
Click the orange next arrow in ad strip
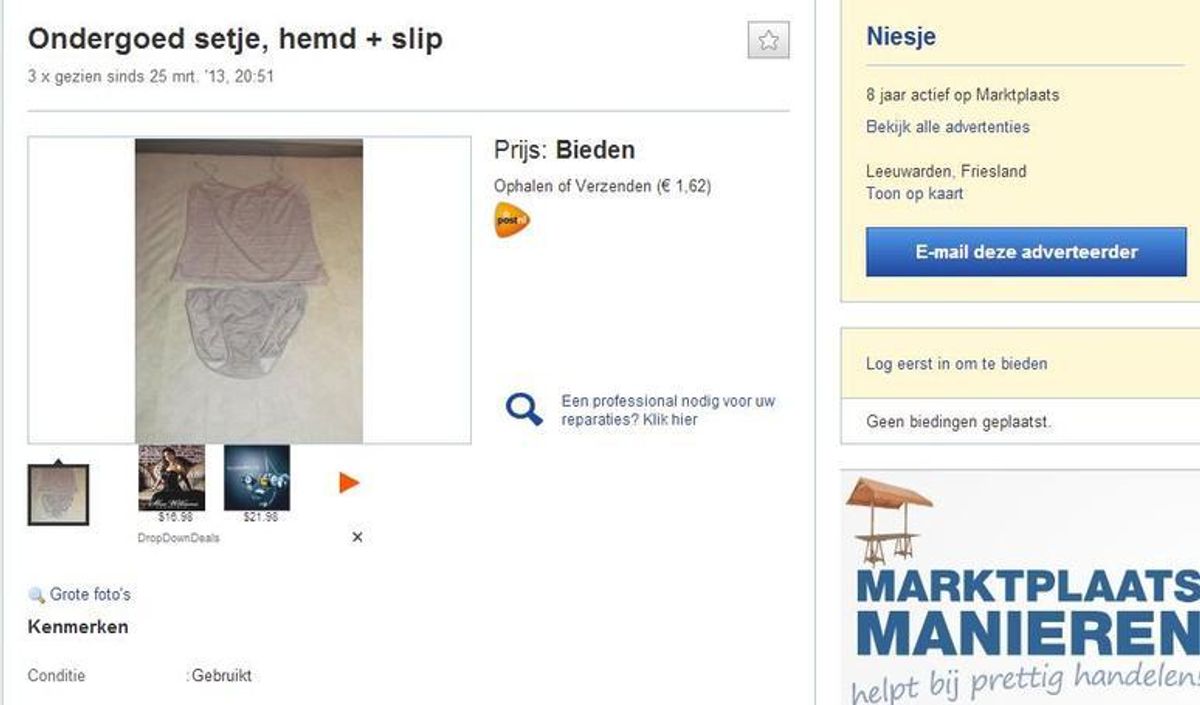348,483
